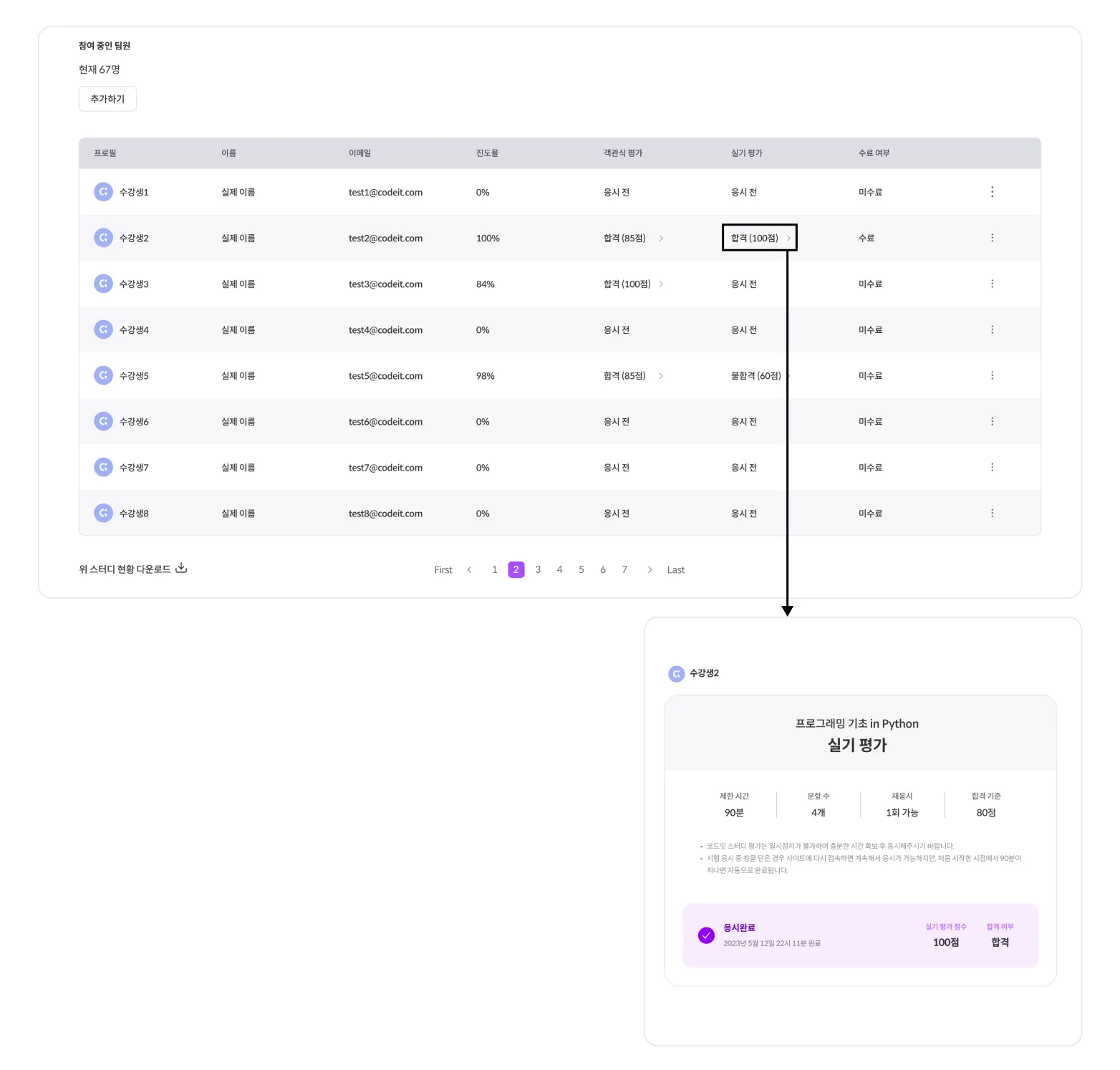The width and height of the screenshot is (1120, 1070).
Task: Click the download icon beside 스터디 현황 다운로드
Action: (x=181, y=568)
